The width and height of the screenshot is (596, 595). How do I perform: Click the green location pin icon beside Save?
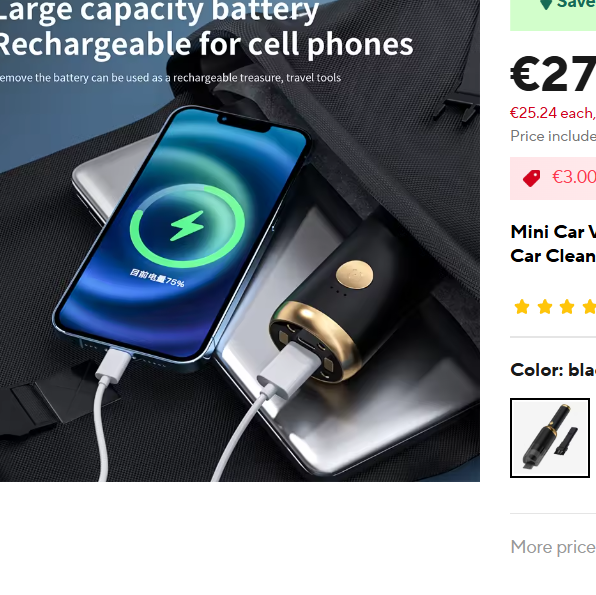546,4
